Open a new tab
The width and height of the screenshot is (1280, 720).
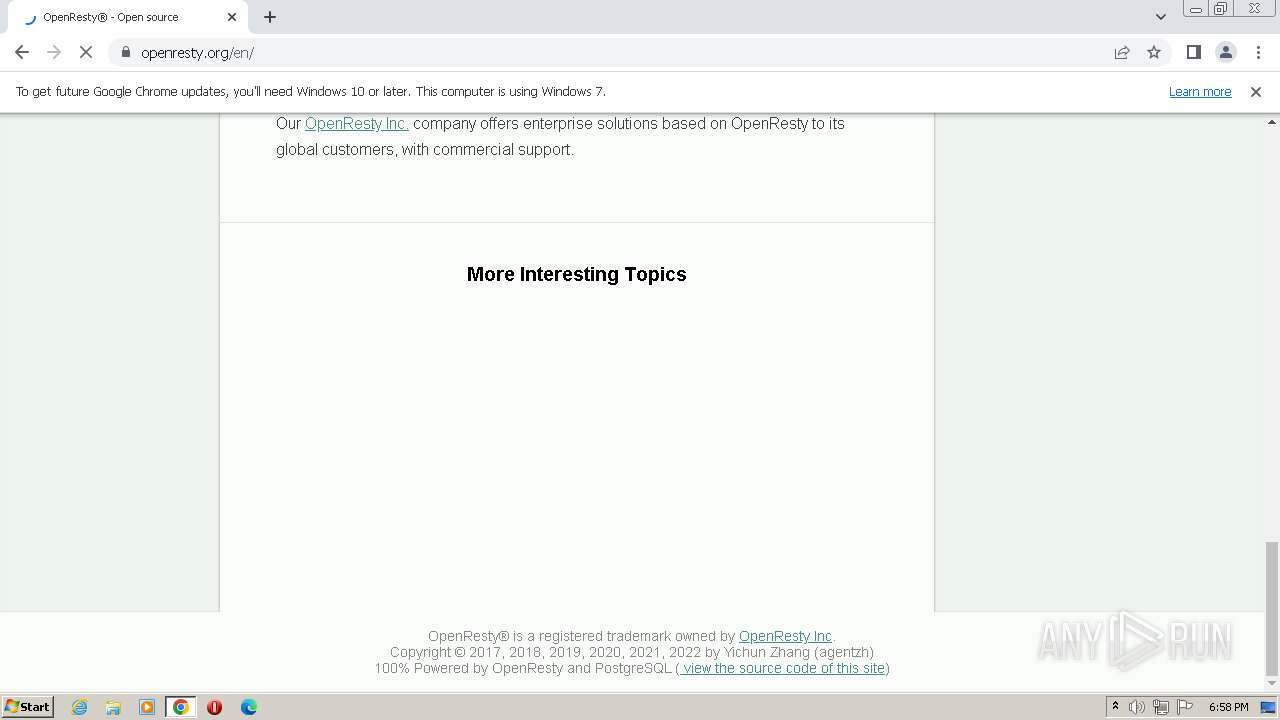(270, 17)
